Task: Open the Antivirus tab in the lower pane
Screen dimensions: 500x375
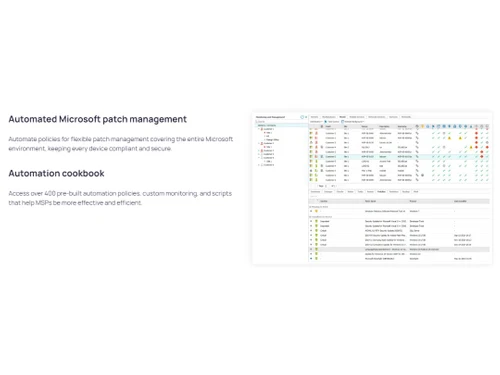Action: click(394, 192)
